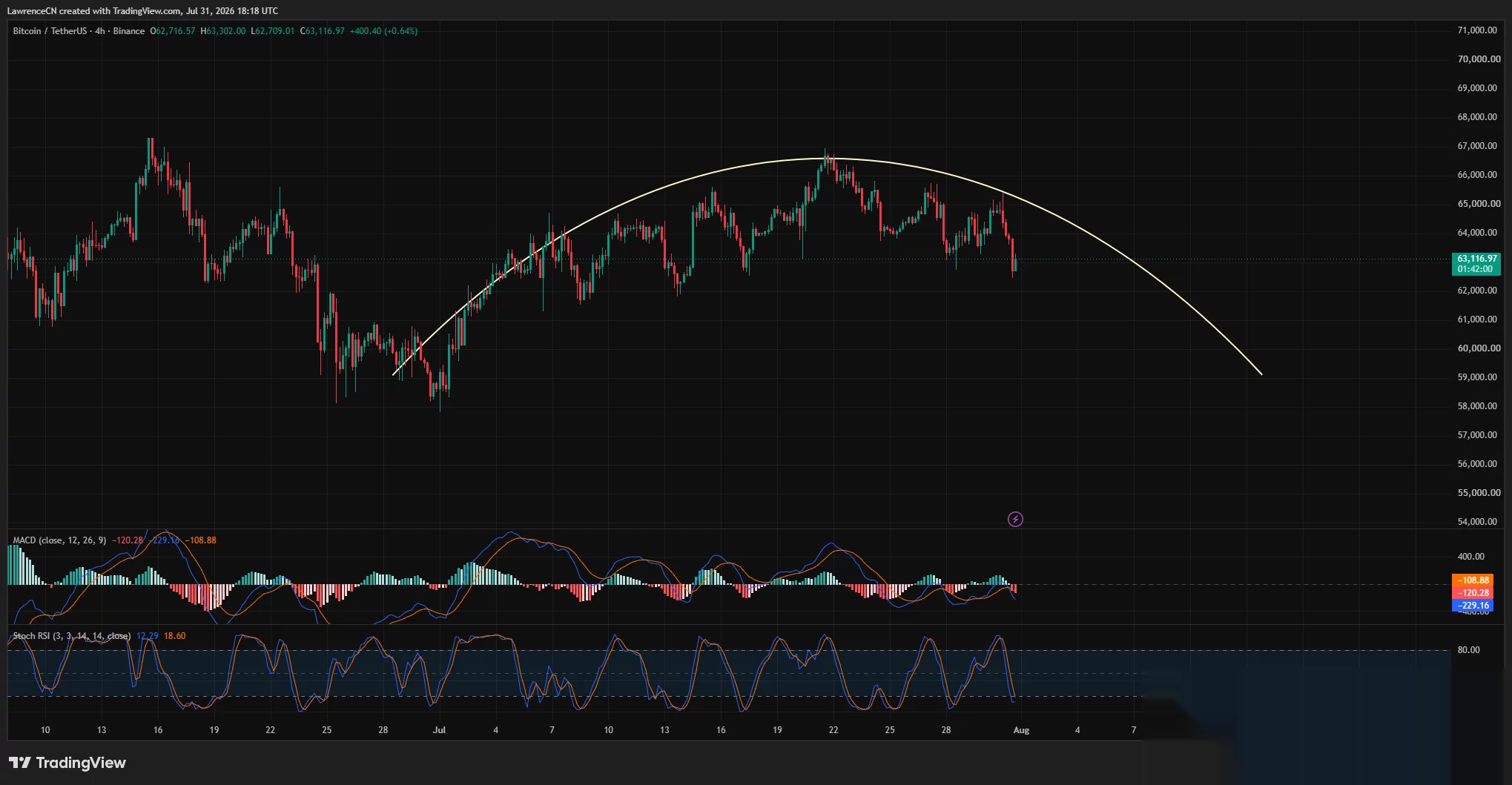Click the Aug date label on time axis
Image resolution: width=1512 pixels, height=785 pixels.
tap(1021, 730)
